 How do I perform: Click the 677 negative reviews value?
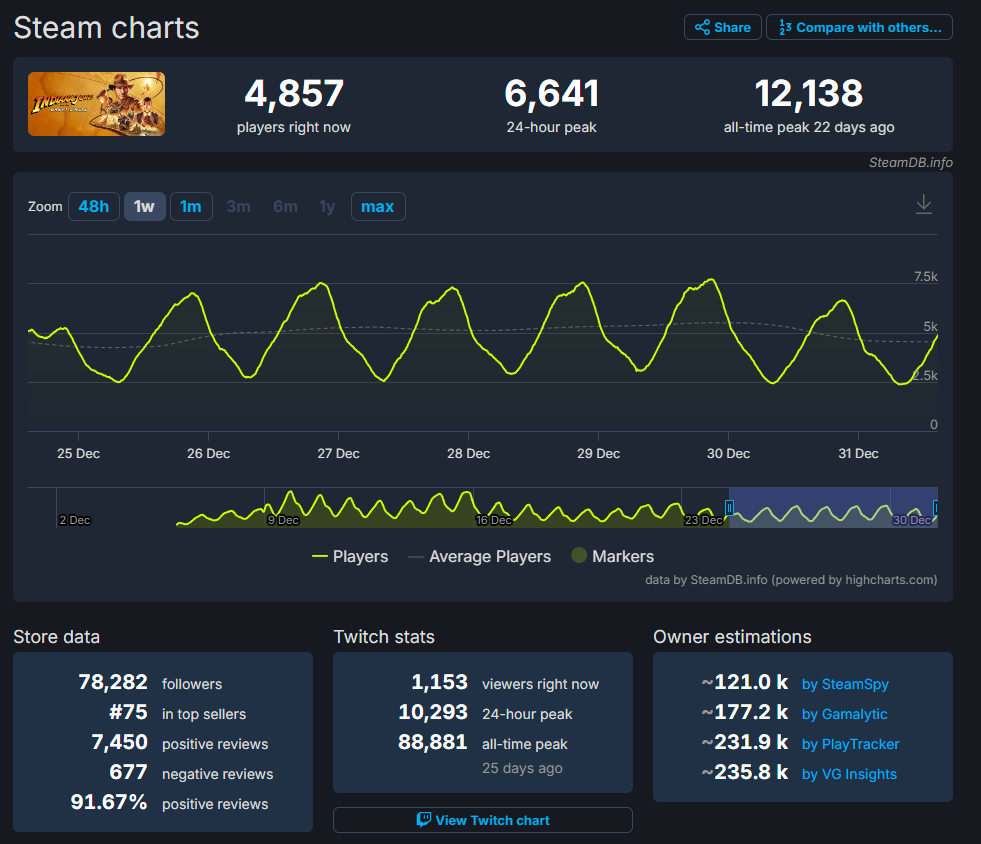128,772
